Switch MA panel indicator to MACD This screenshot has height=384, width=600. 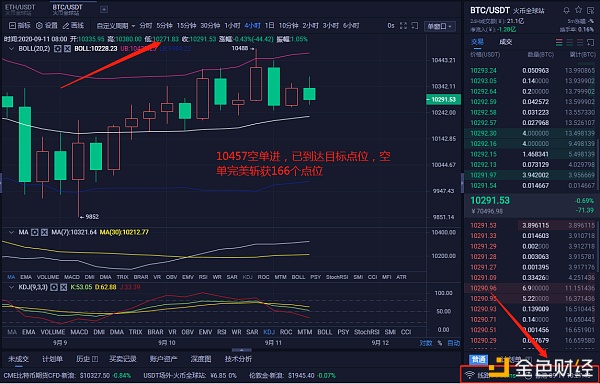72,277
